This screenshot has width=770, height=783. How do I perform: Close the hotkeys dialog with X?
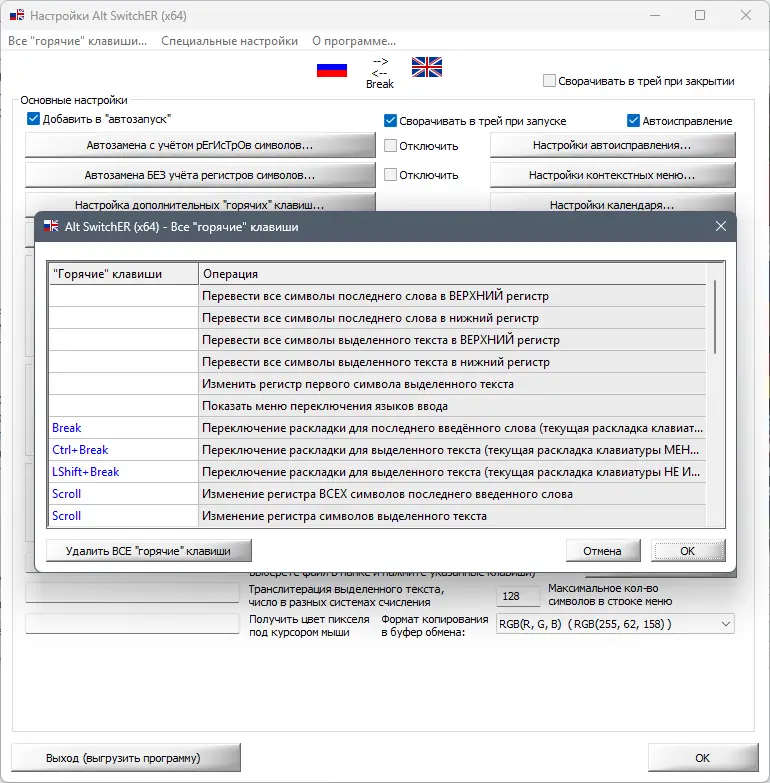pos(721,226)
